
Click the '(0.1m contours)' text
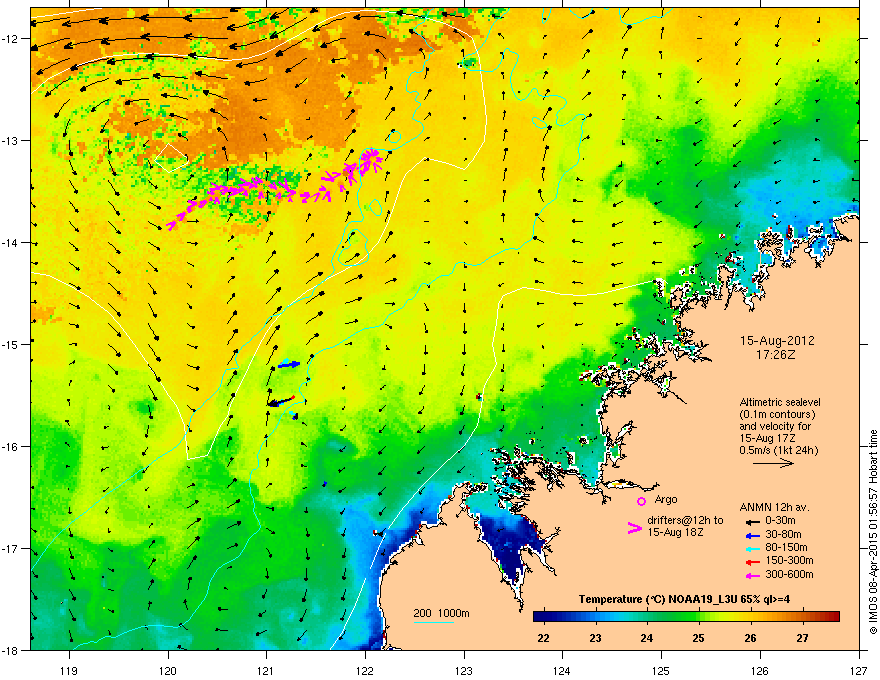(x=778, y=415)
